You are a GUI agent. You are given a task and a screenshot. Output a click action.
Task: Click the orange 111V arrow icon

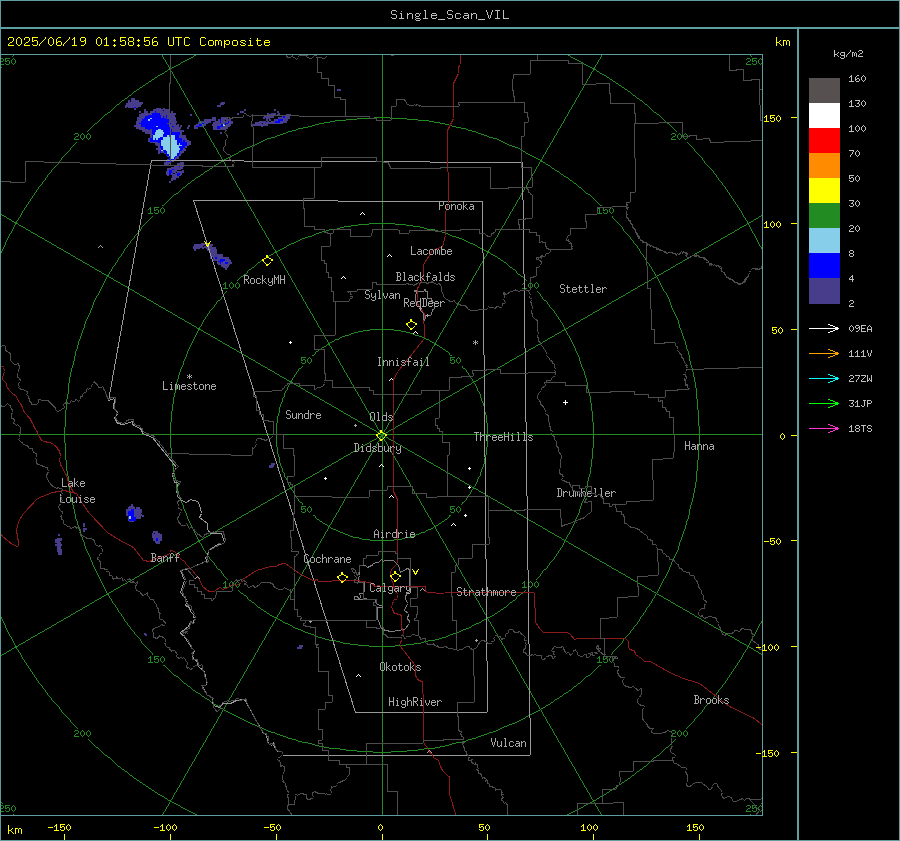coord(824,354)
